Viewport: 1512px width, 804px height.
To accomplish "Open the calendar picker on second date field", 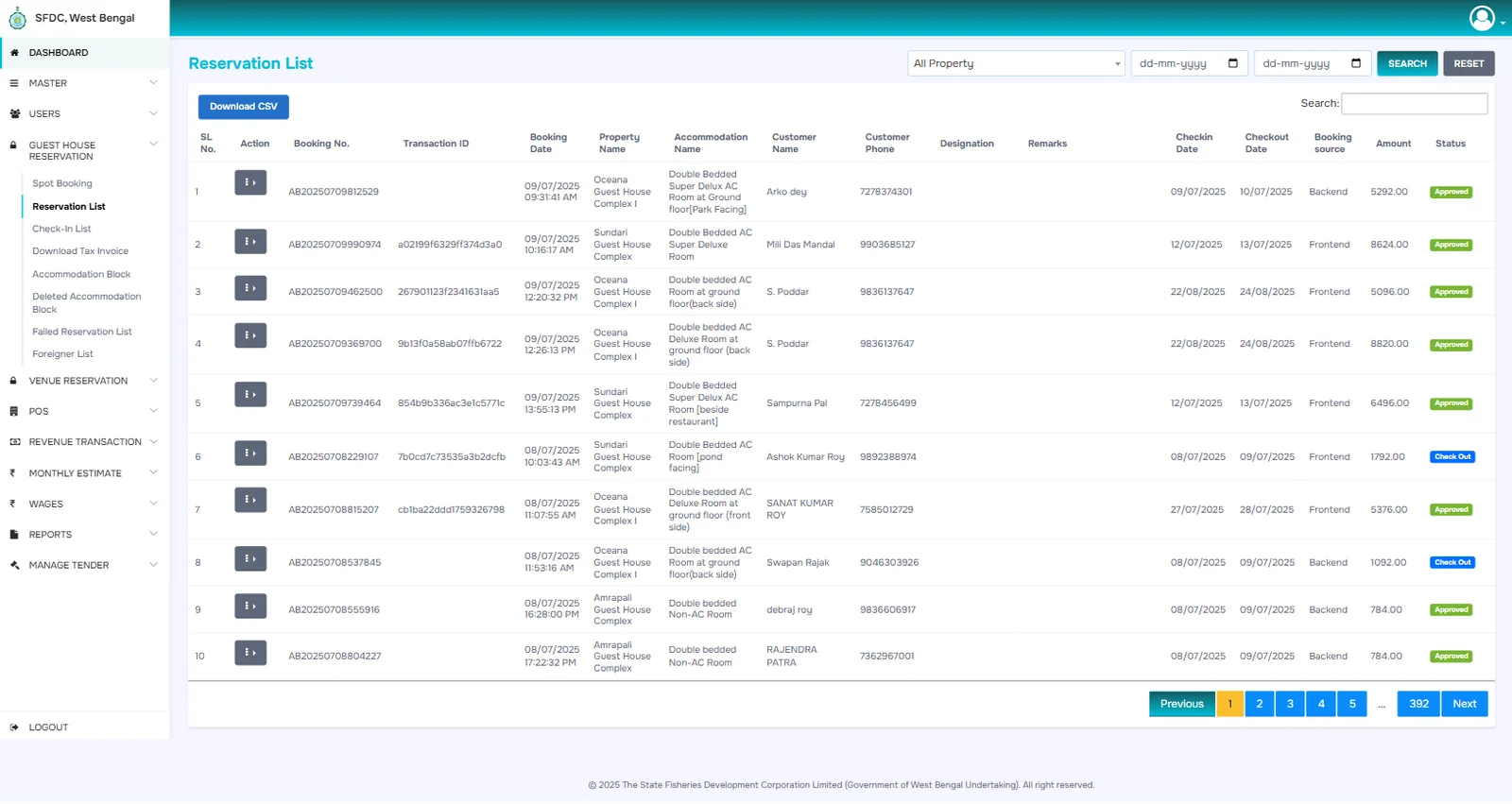I will pos(1356,63).
